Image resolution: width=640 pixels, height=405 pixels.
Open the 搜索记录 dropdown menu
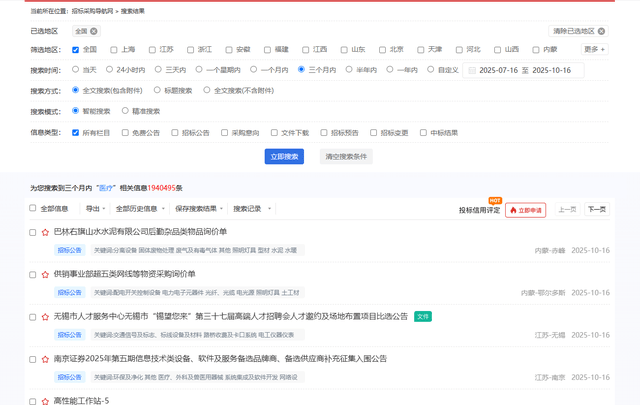pos(249,209)
